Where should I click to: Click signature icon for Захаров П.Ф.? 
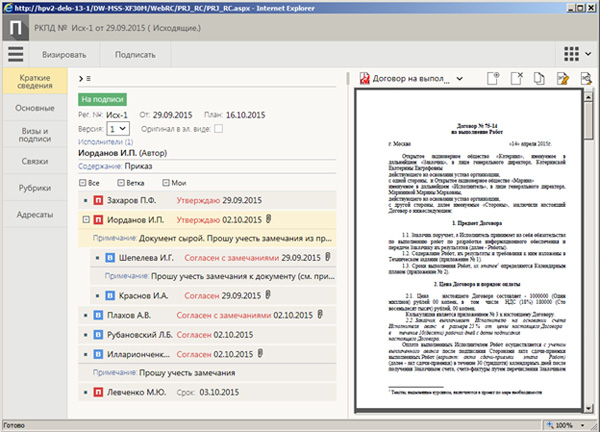(98, 200)
